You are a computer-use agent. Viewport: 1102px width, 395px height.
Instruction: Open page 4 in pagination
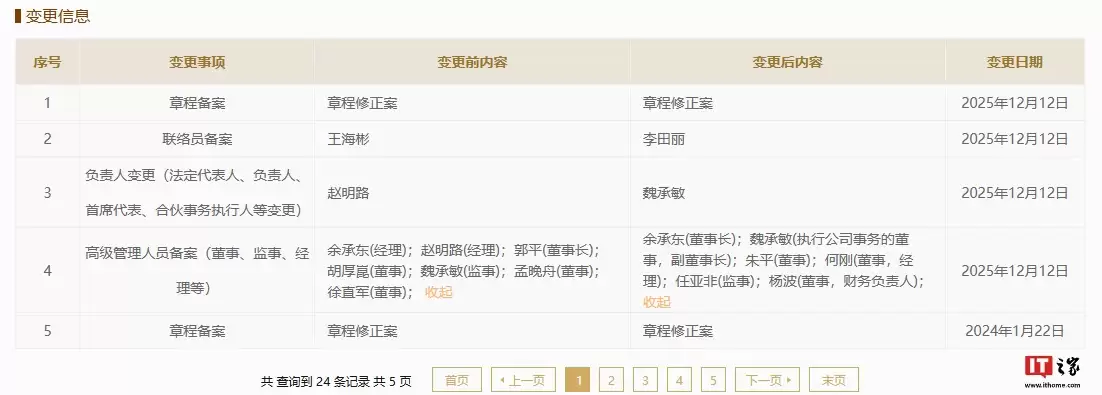(x=679, y=380)
